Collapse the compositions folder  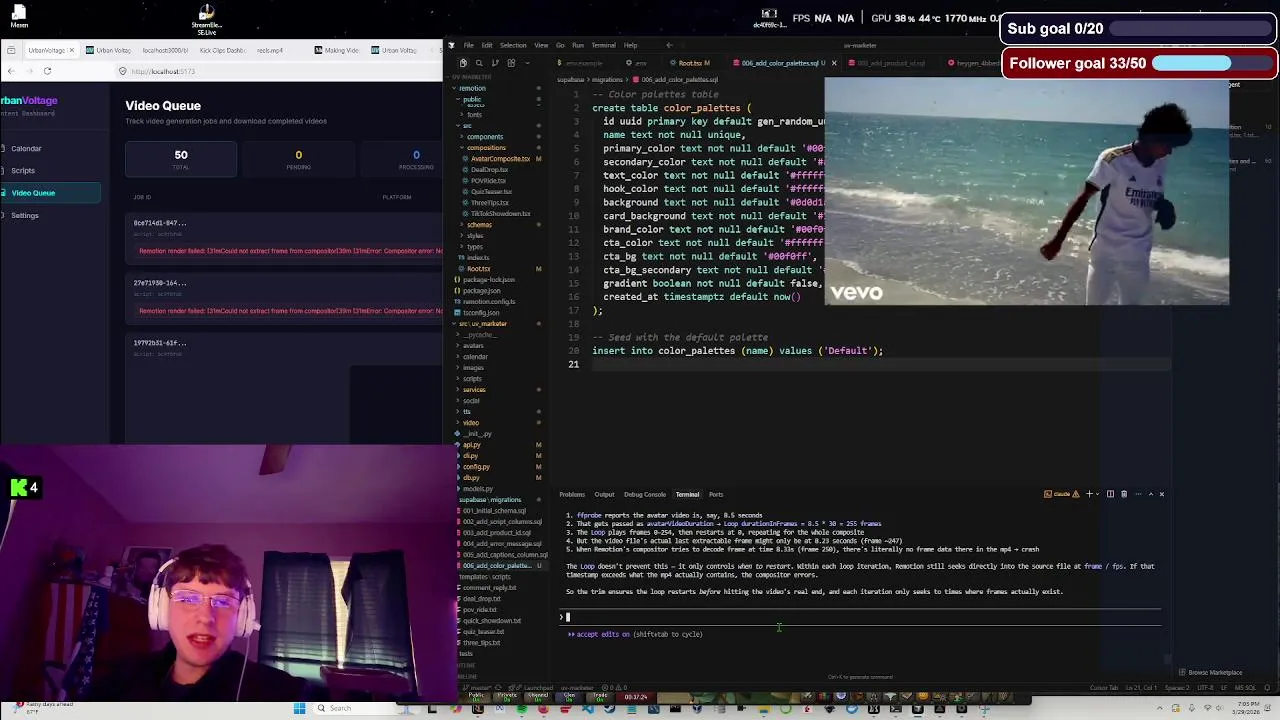[x=486, y=148]
